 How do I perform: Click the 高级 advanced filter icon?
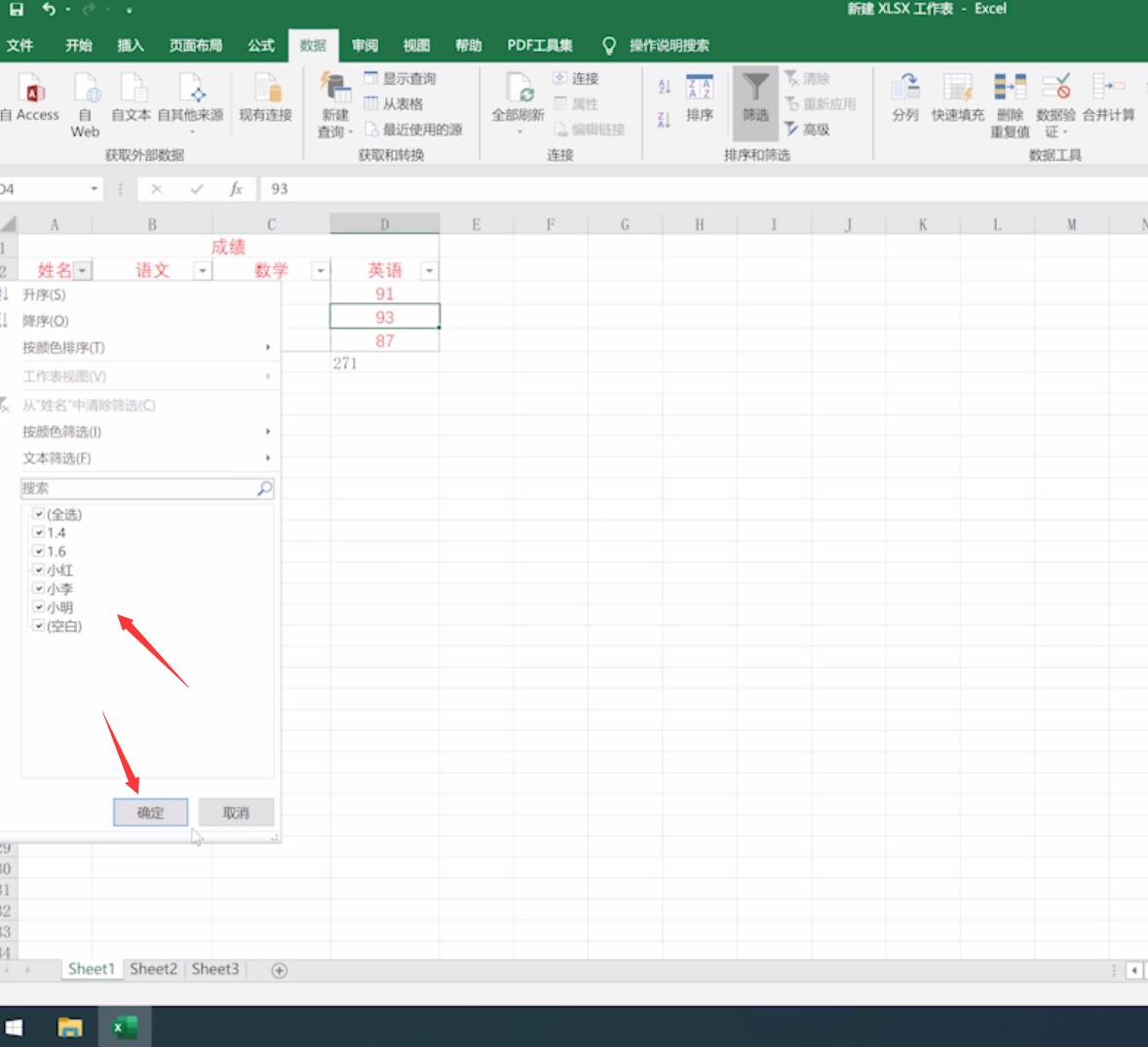(x=791, y=130)
